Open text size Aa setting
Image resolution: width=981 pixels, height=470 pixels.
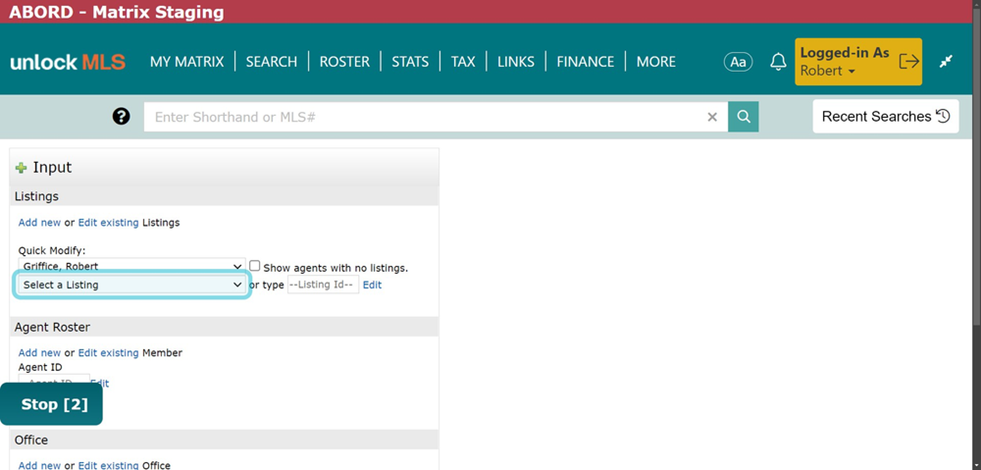click(738, 62)
